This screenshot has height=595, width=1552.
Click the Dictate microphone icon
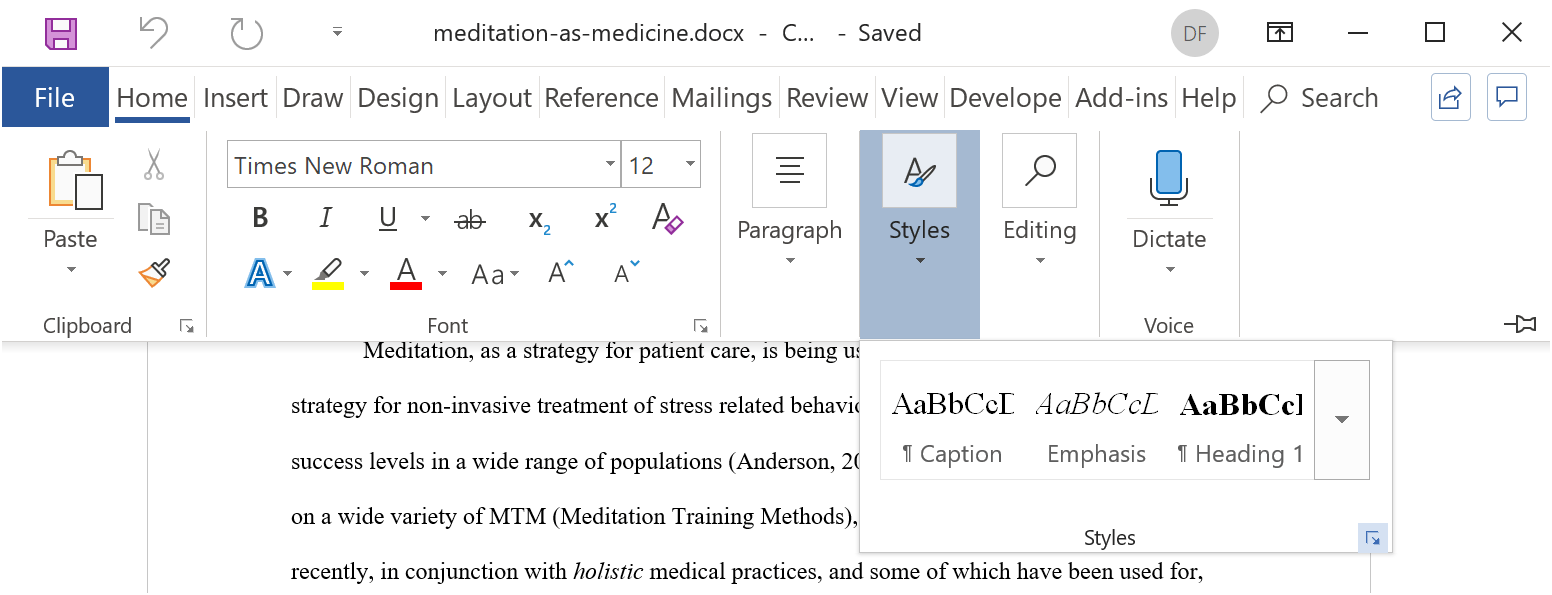pyautogui.click(x=1169, y=178)
